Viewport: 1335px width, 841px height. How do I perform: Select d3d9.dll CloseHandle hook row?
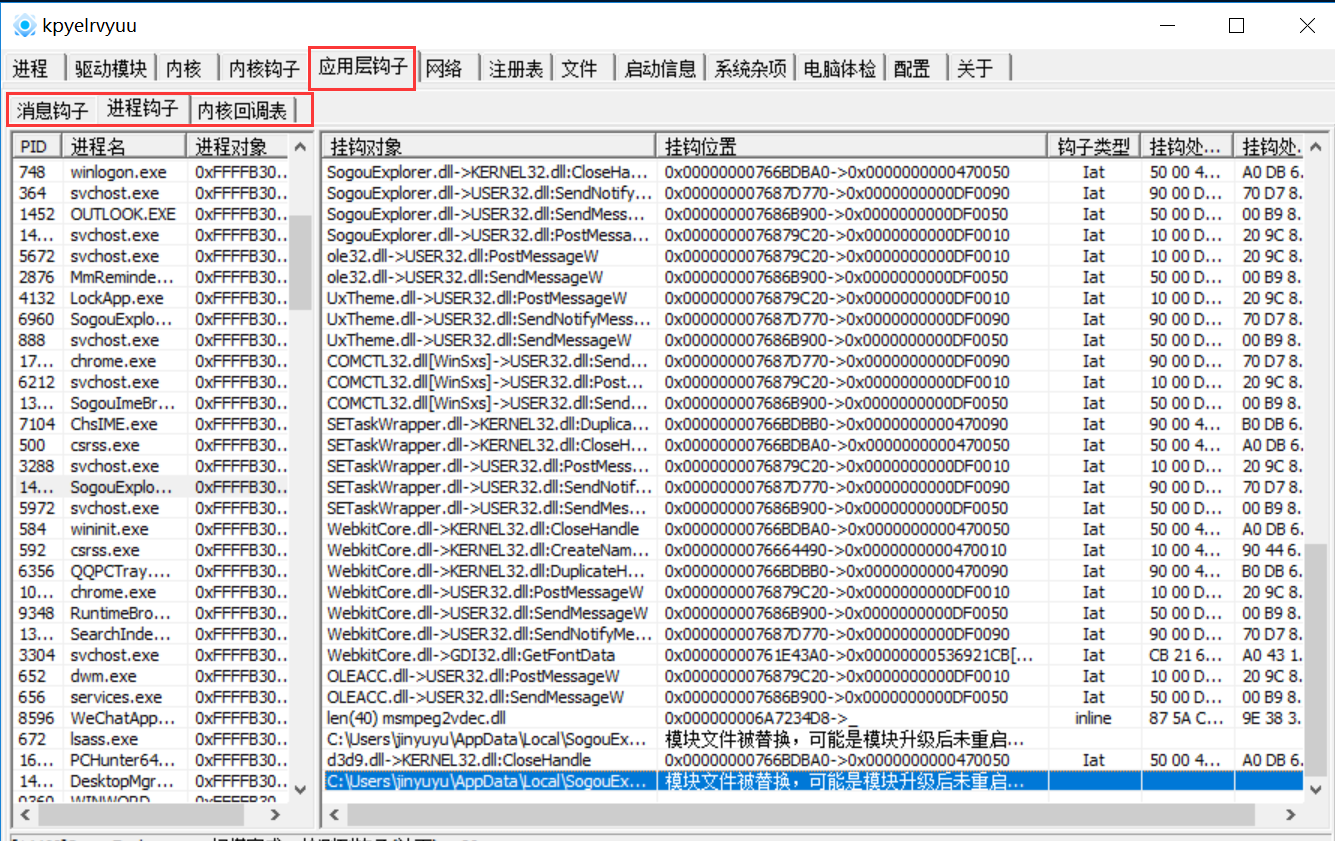click(814, 760)
